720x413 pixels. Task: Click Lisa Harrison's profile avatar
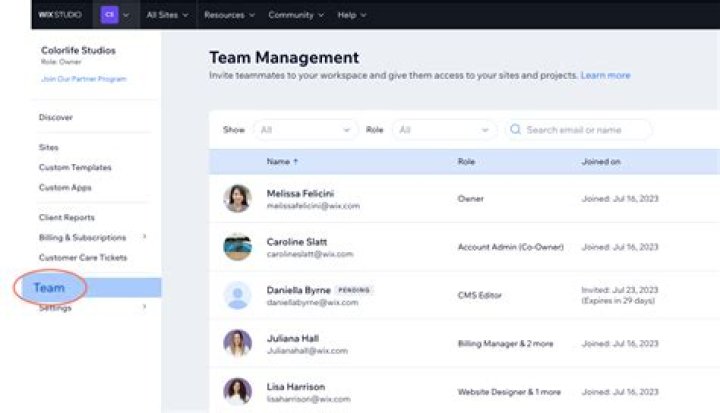(x=237, y=391)
